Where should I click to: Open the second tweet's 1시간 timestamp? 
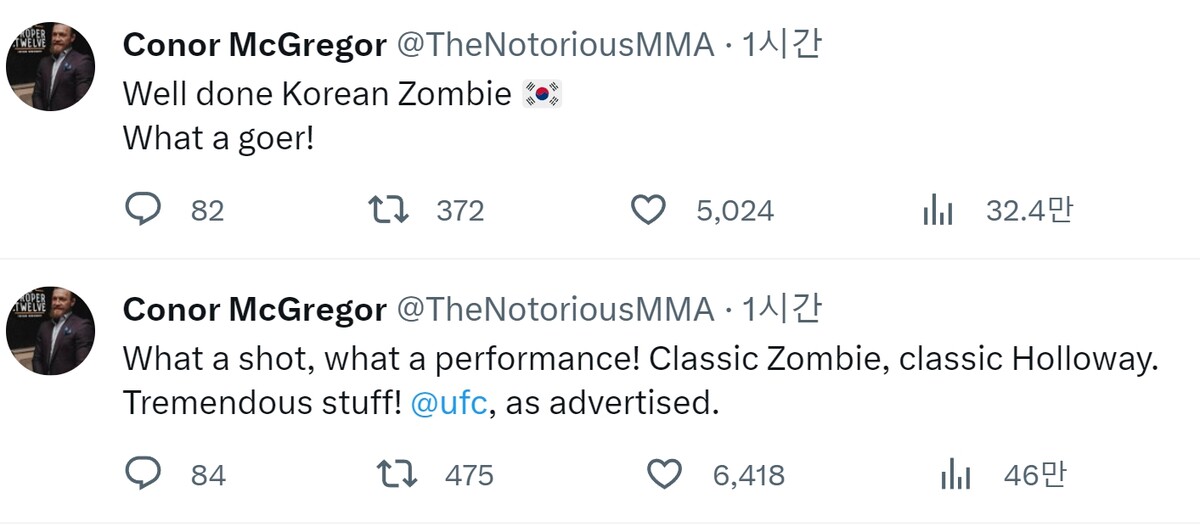click(x=780, y=310)
